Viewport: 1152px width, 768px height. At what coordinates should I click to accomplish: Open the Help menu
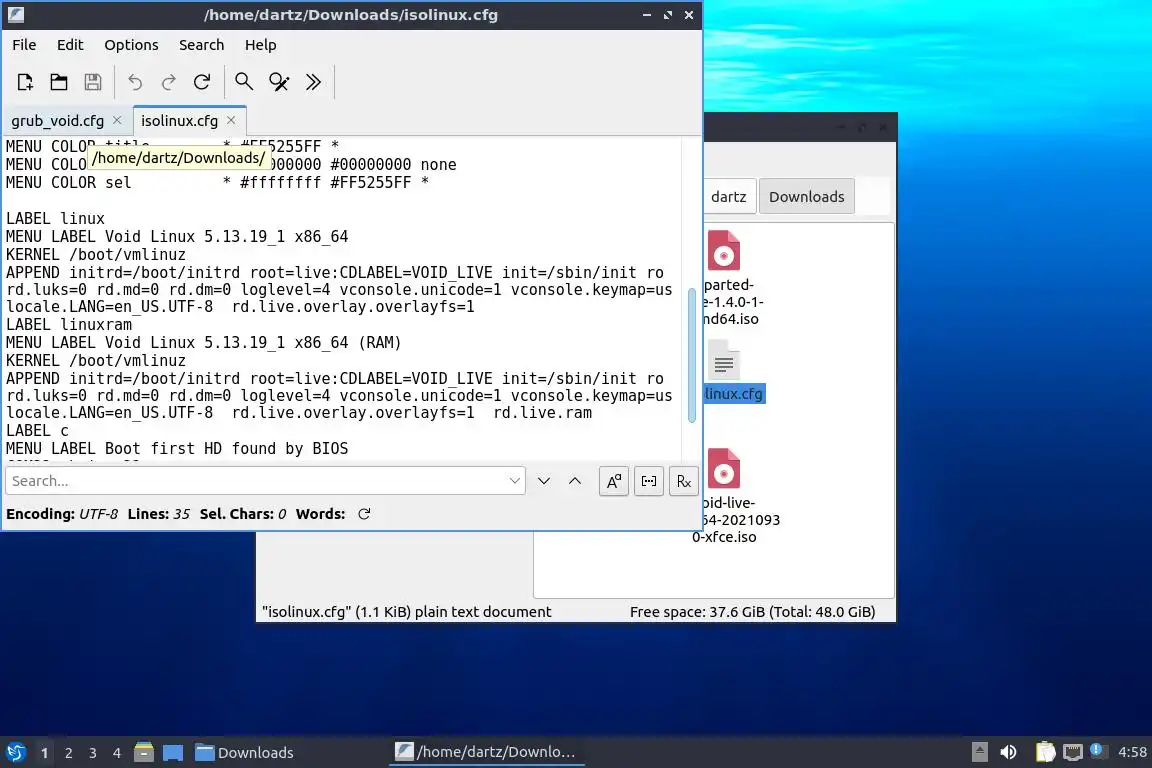(x=260, y=45)
